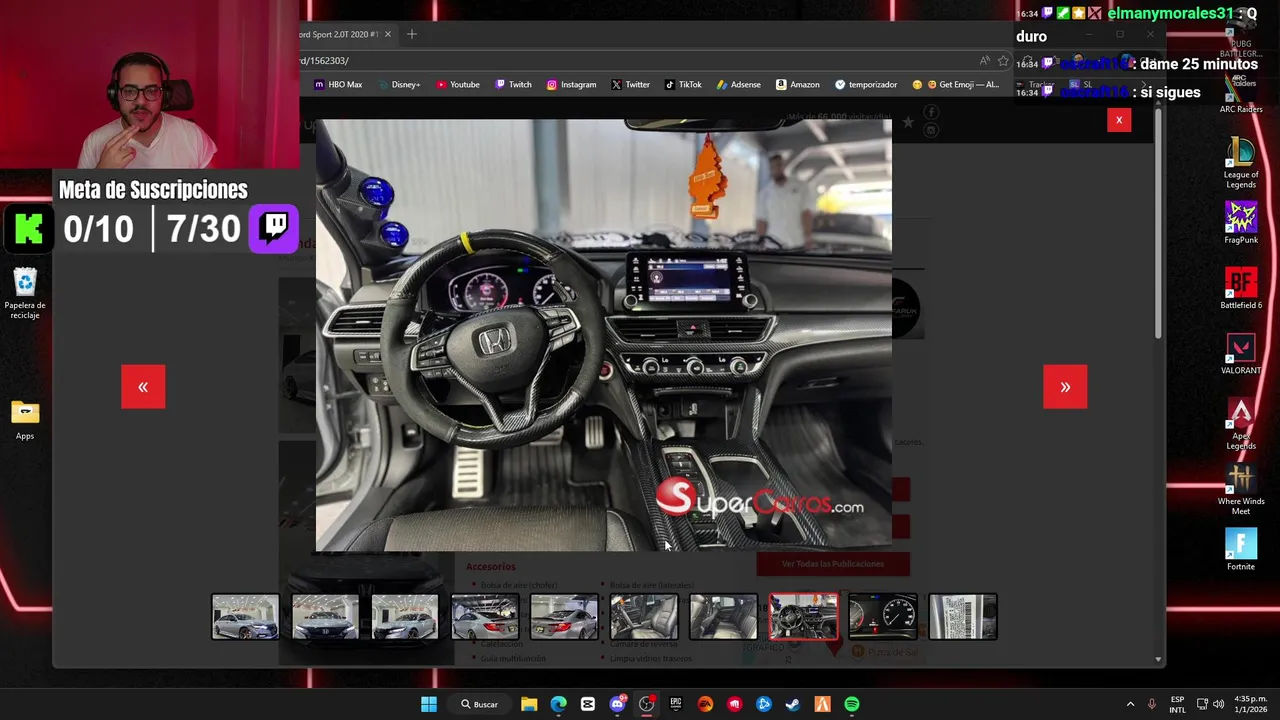Open League of Legends desktop shortcut

click(x=1241, y=163)
